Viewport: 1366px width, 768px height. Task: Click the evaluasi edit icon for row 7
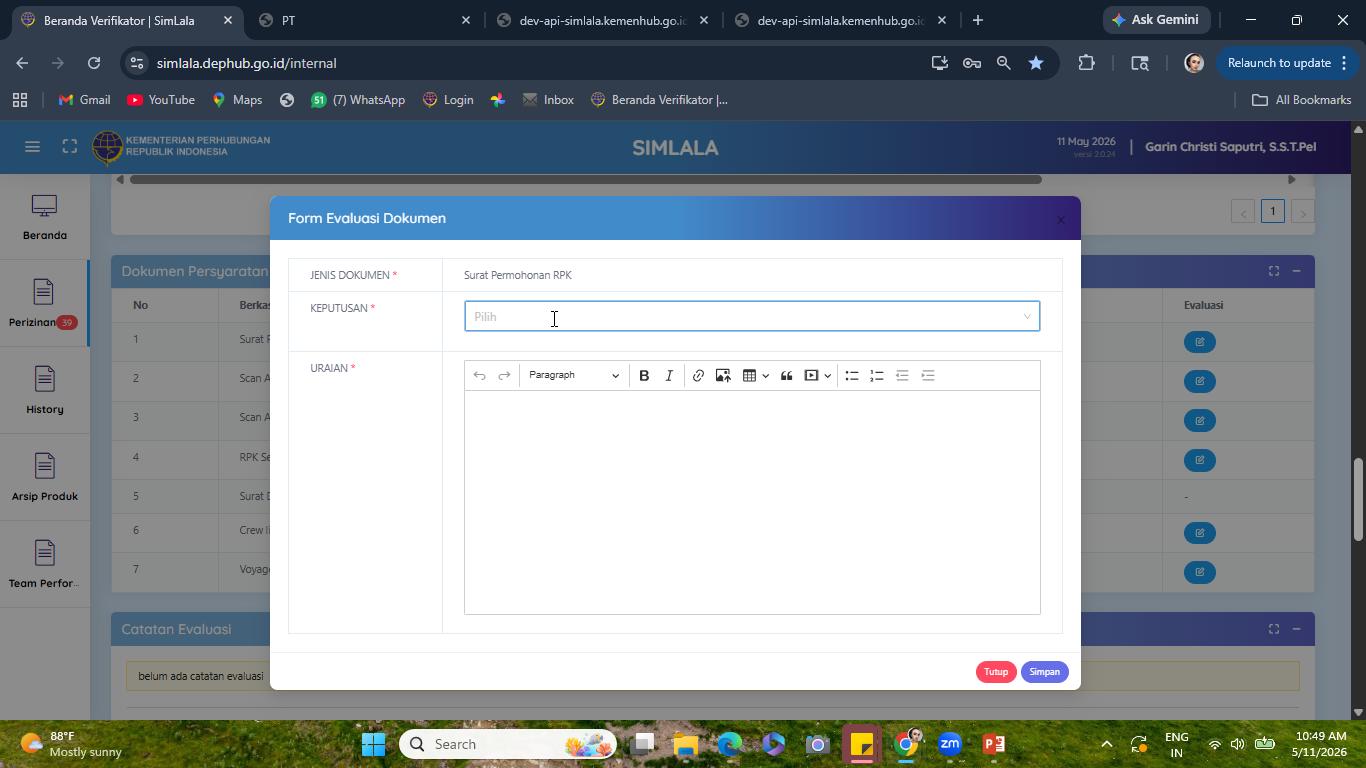pos(1199,572)
